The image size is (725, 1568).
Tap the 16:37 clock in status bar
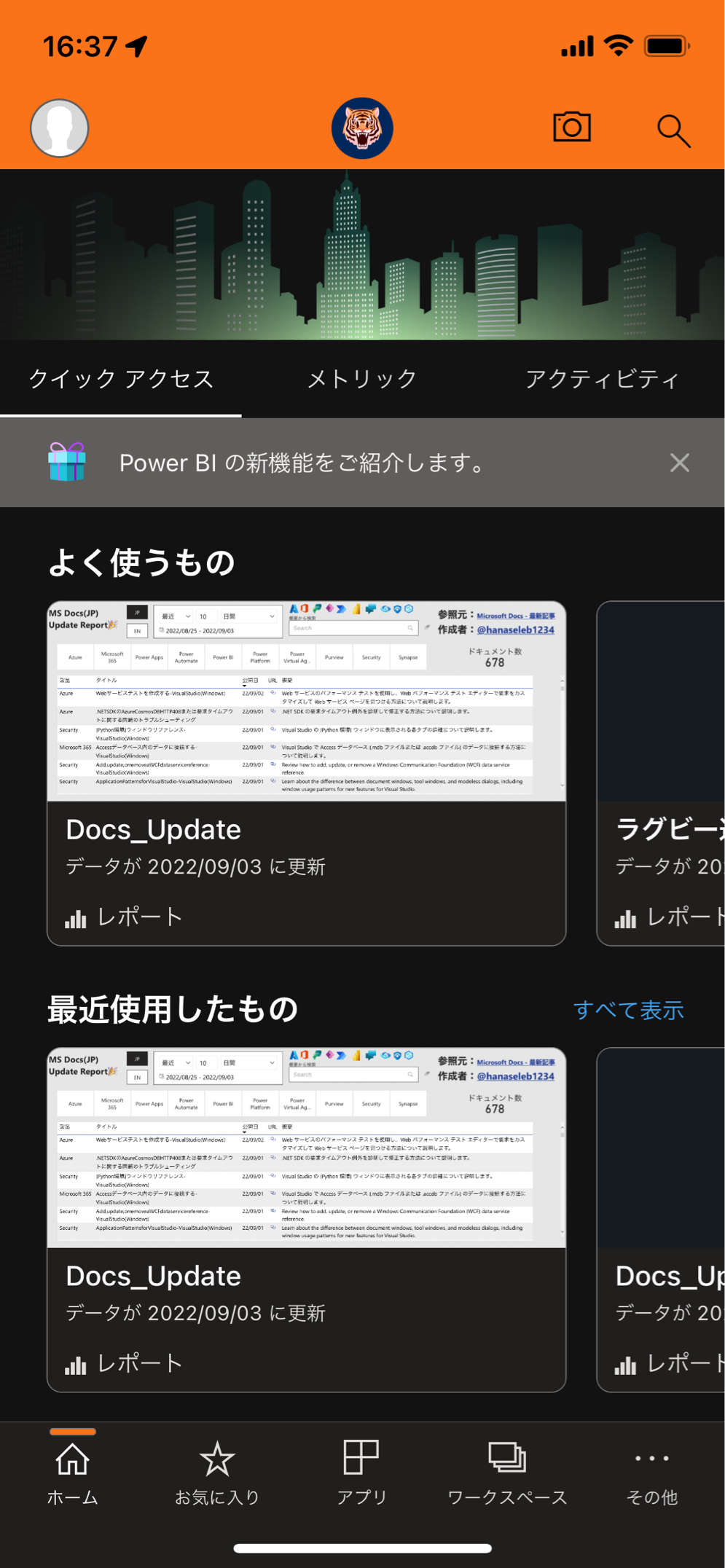(x=80, y=47)
